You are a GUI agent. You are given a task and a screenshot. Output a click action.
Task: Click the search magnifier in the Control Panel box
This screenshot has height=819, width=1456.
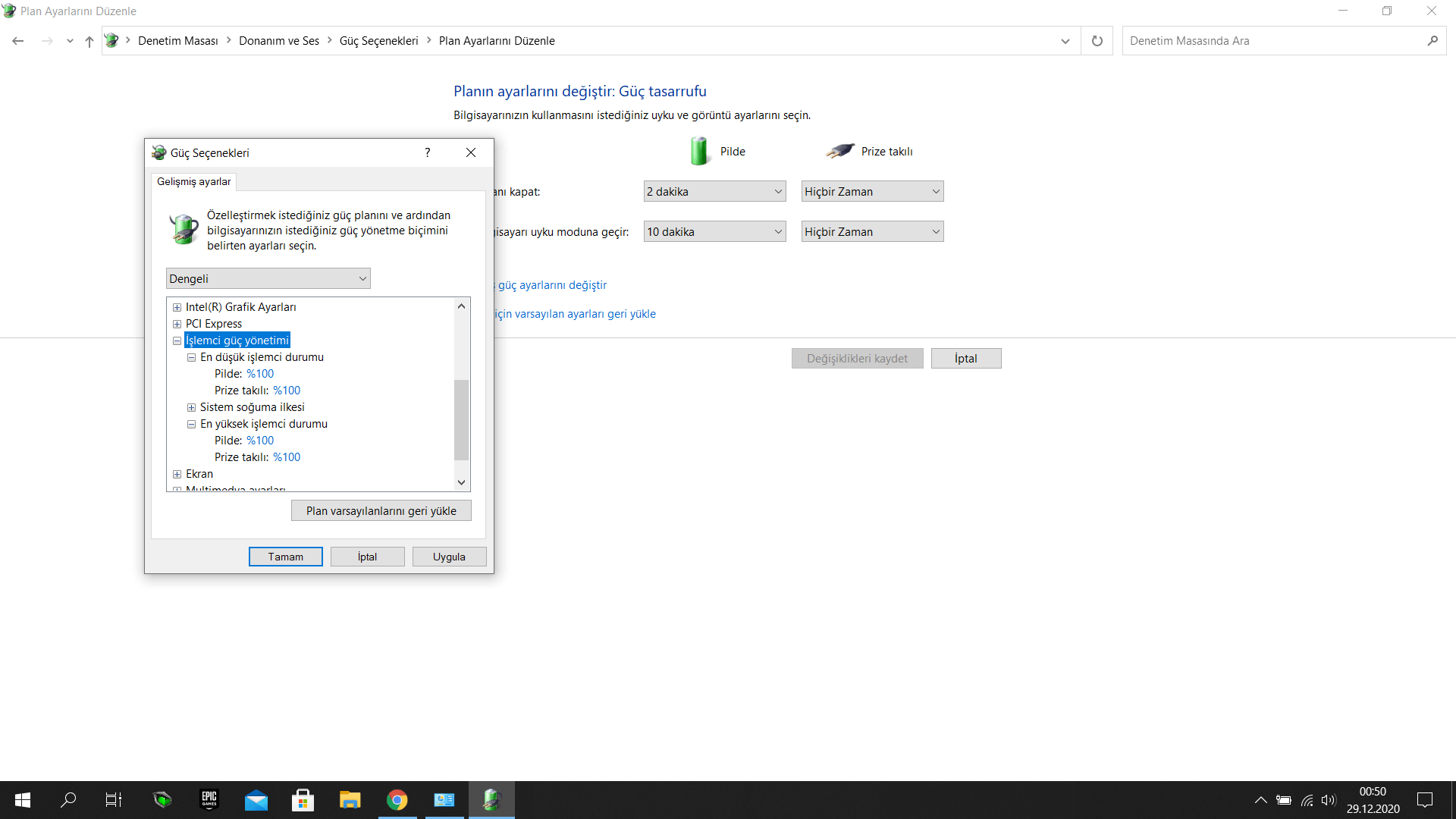tap(1432, 41)
